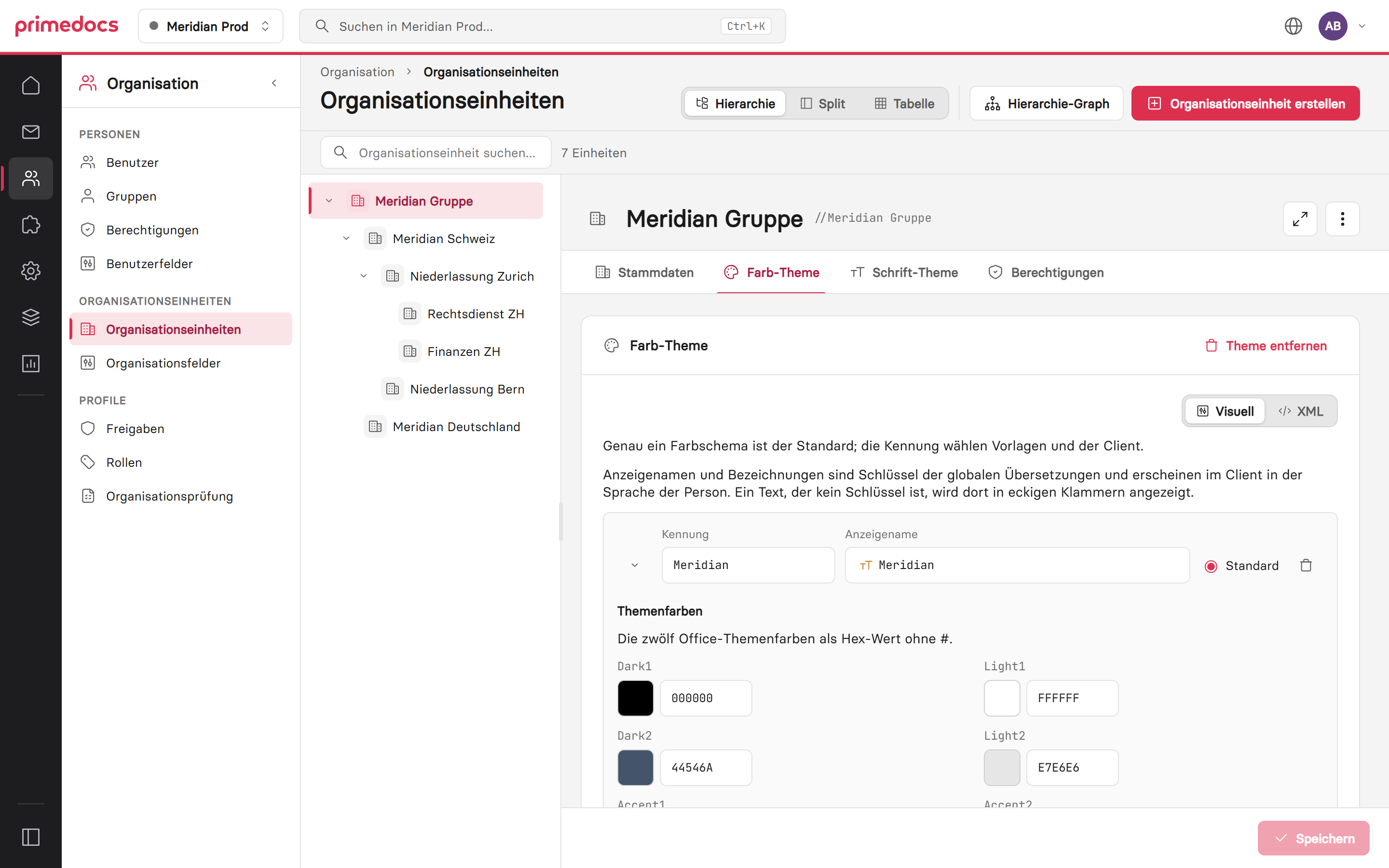Image resolution: width=1389 pixels, height=868 pixels.
Task: Open the three-dot more options menu
Action: point(1343,219)
